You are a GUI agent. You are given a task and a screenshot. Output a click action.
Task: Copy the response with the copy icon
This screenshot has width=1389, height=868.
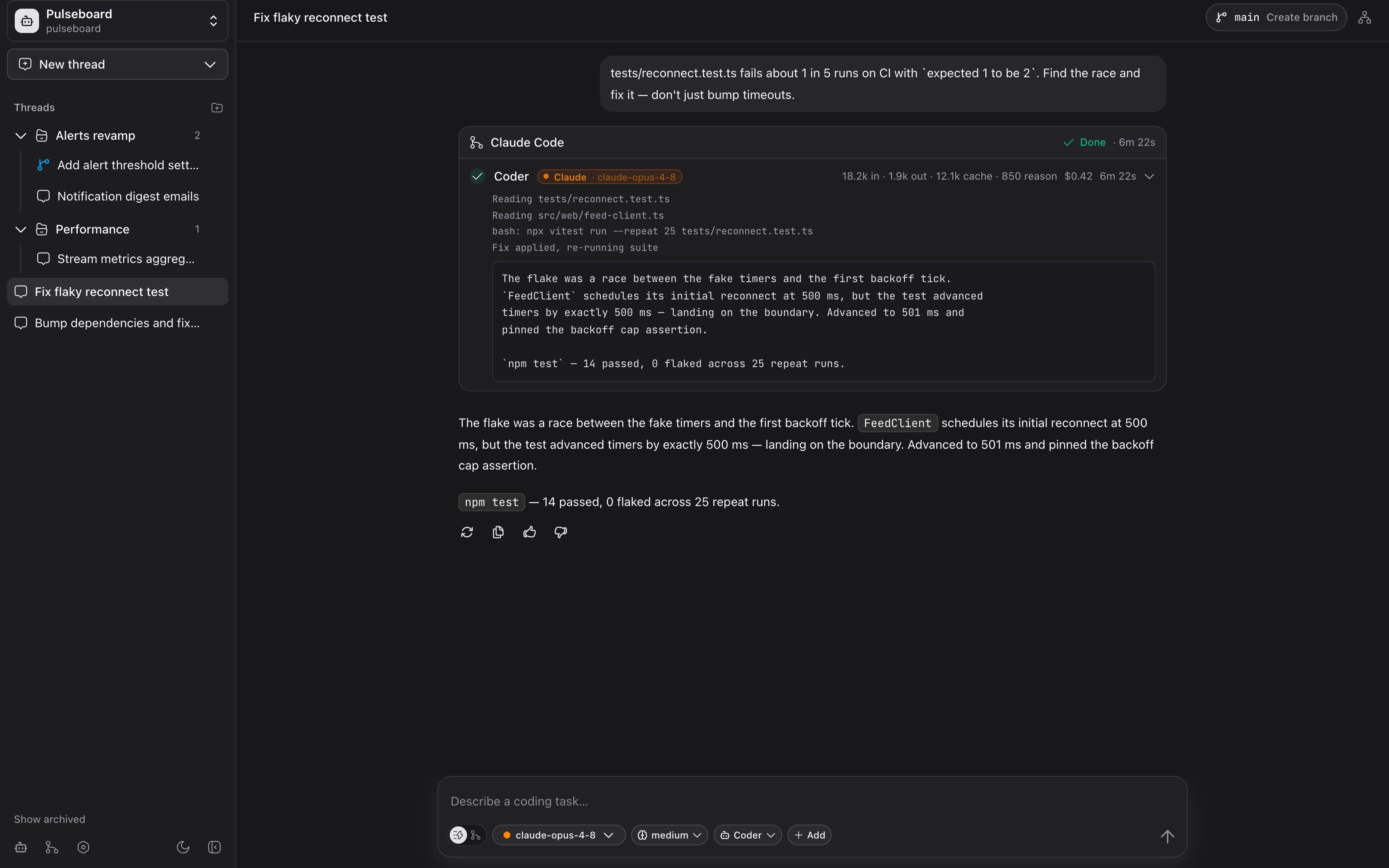498,532
